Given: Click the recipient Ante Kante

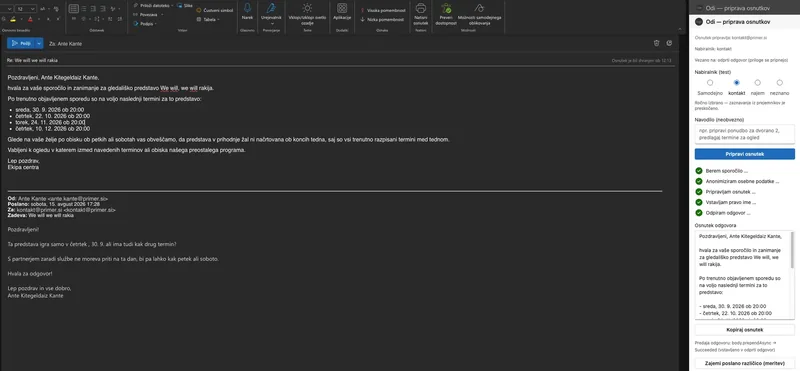Looking at the screenshot, I should 69,44.
